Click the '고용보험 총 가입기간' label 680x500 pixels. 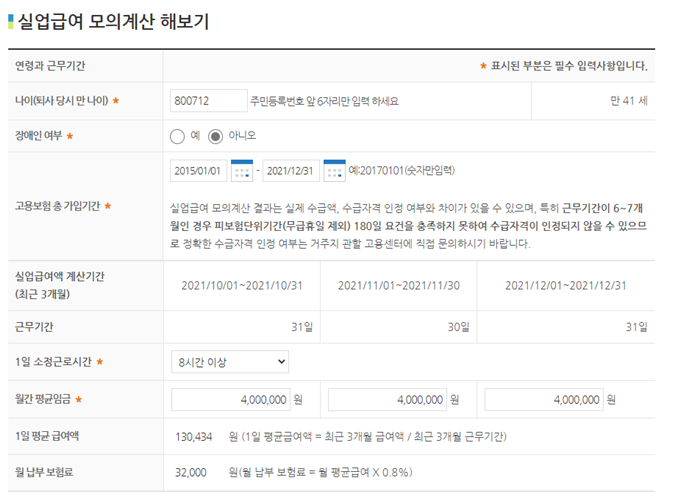click(57, 206)
